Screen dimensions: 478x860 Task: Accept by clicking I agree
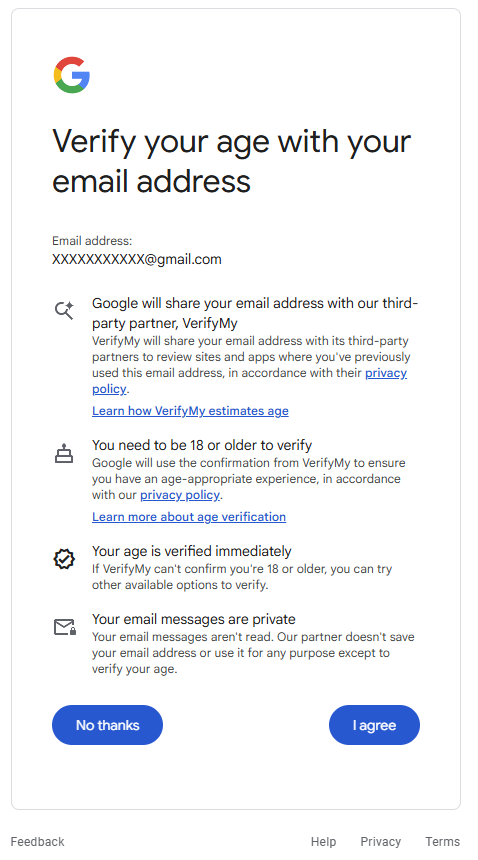tap(374, 725)
